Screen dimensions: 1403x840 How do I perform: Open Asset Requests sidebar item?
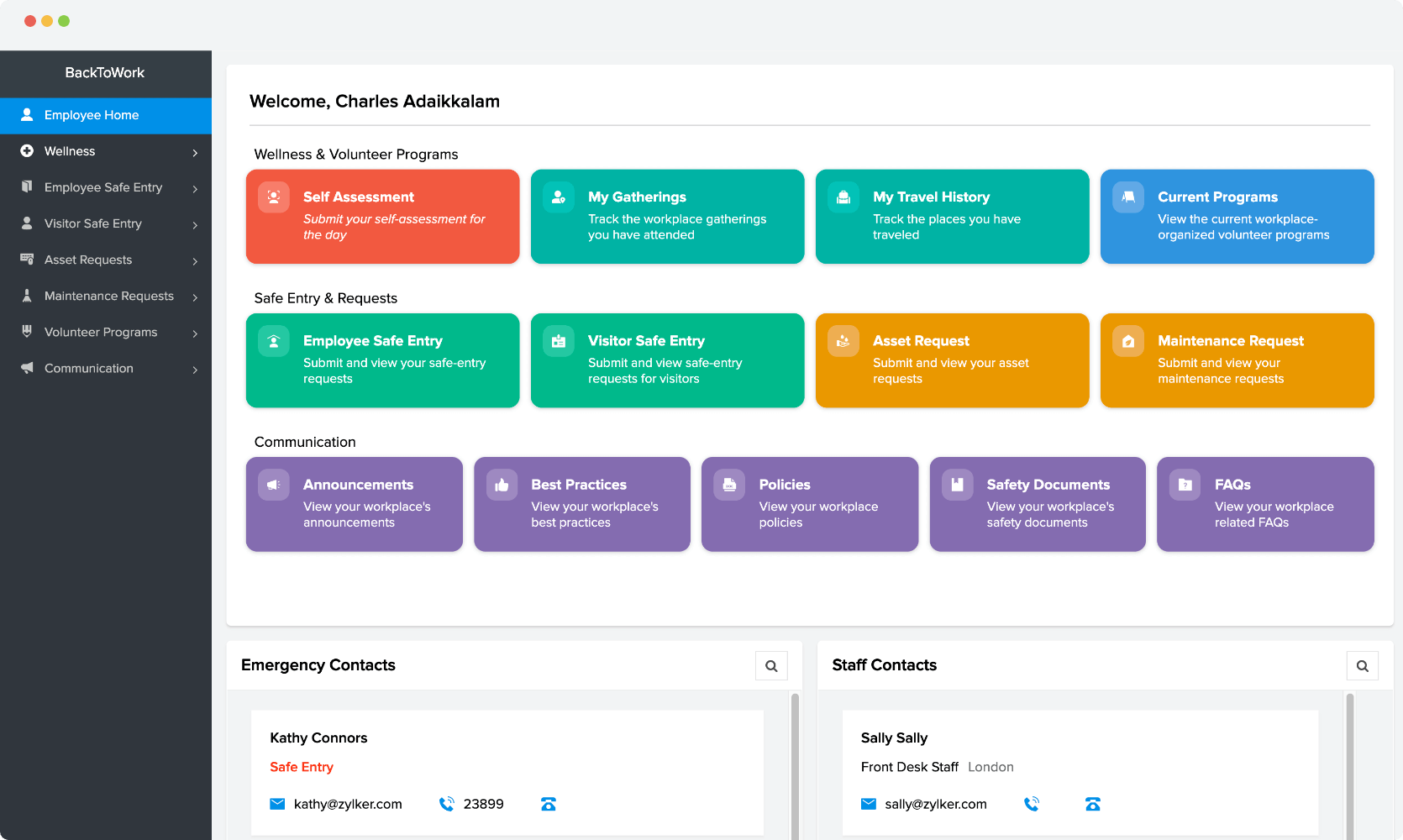click(106, 260)
